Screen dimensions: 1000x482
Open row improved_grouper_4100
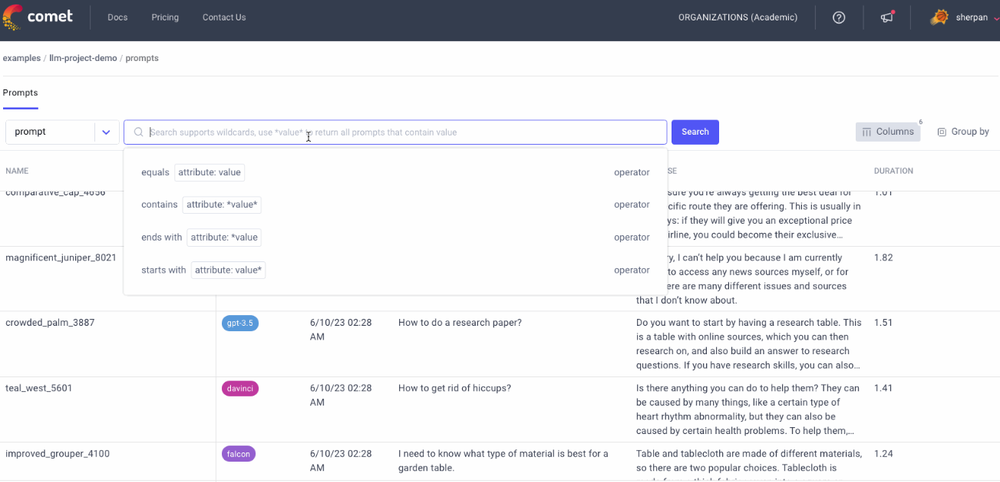pyautogui.click(x=57, y=454)
